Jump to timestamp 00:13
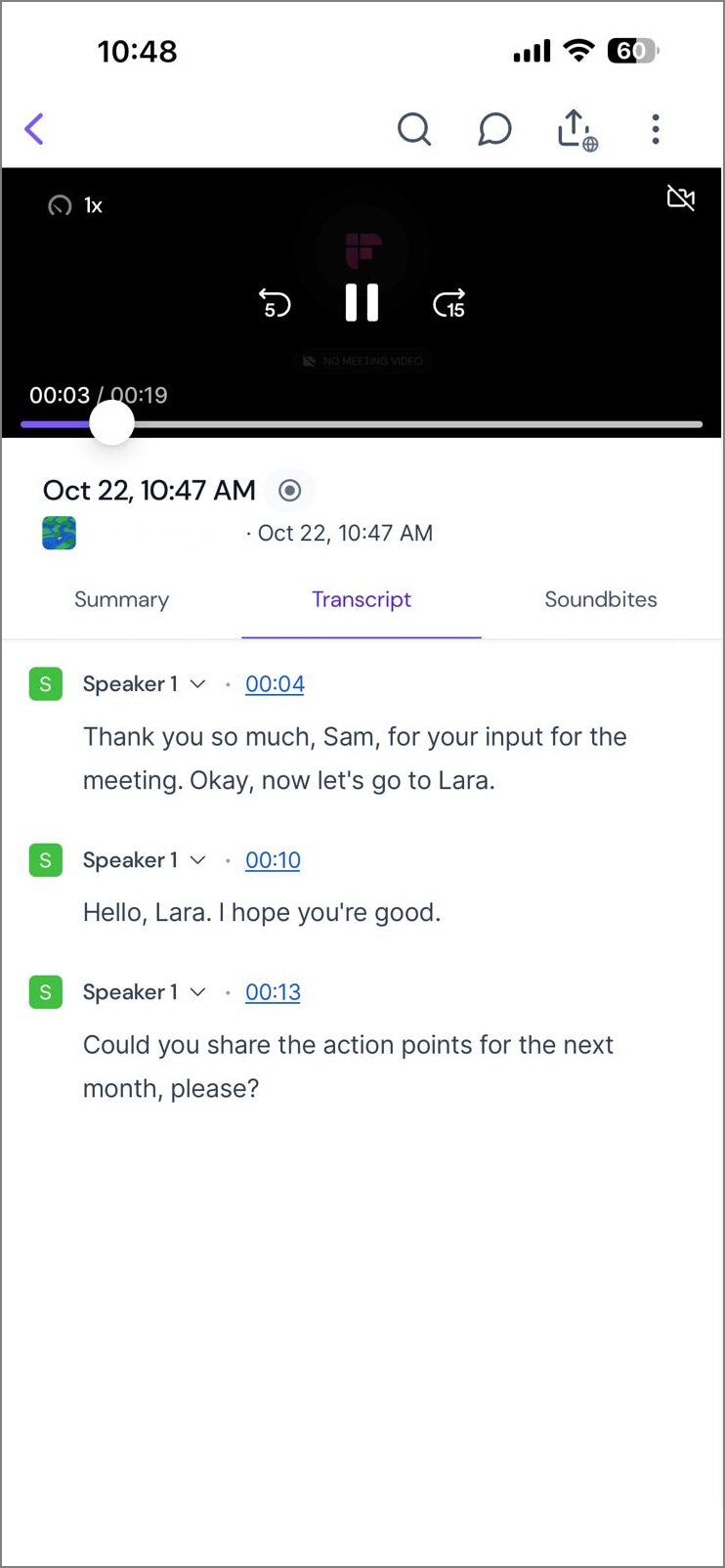Image resolution: width=725 pixels, height=1568 pixels. click(273, 992)
